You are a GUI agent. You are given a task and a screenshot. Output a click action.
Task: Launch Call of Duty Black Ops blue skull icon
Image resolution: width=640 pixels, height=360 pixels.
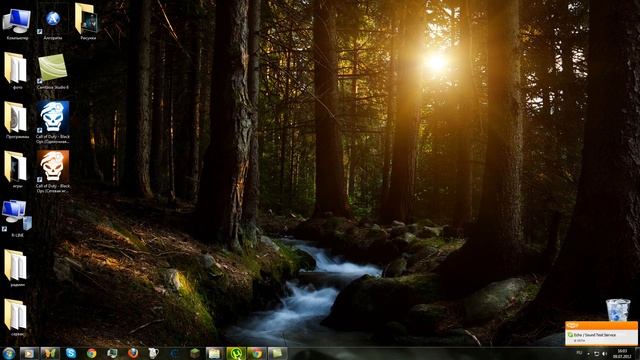[x=53, y=122]
